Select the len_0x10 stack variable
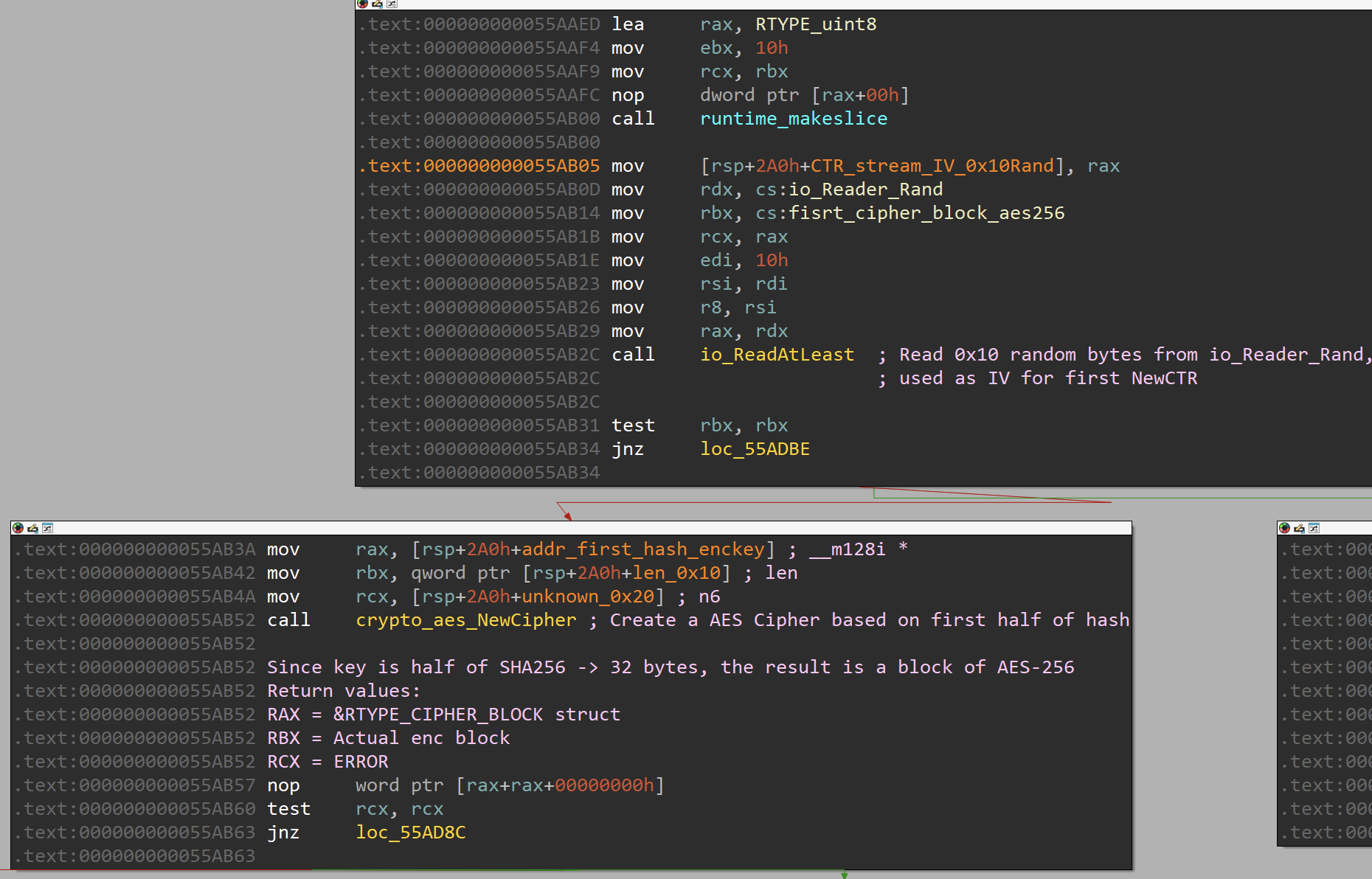This screenshot has height=879, width=1372. click(x=676, y=573)
